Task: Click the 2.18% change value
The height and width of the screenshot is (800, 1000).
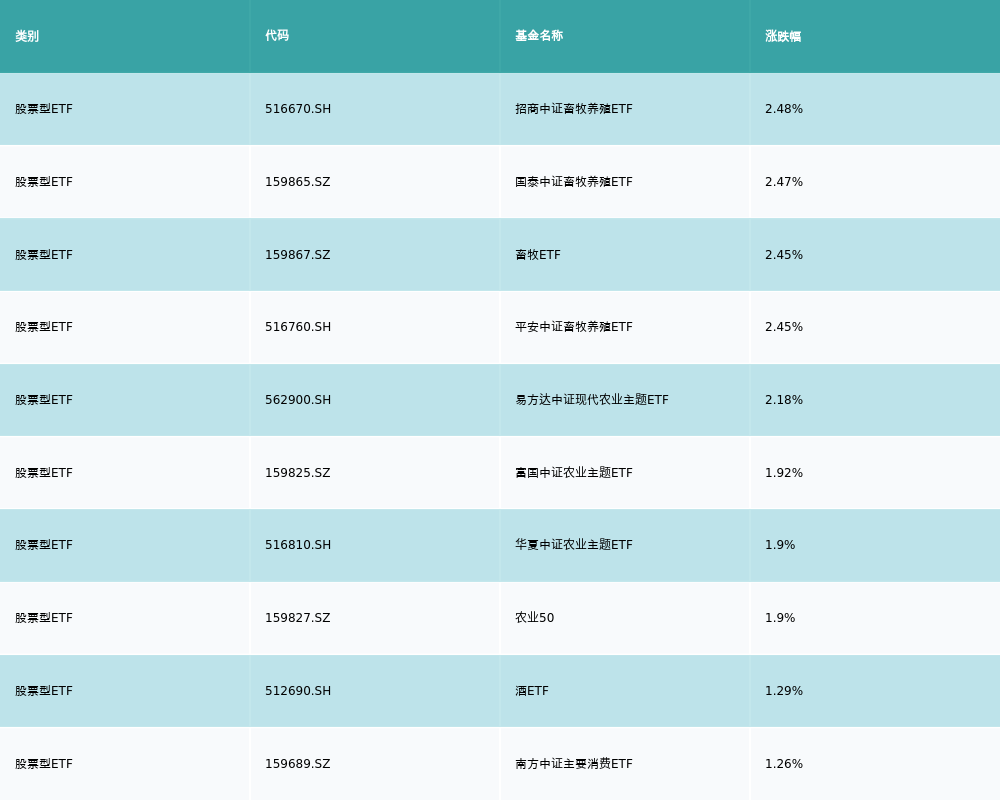Action: (x=784, y=400)
